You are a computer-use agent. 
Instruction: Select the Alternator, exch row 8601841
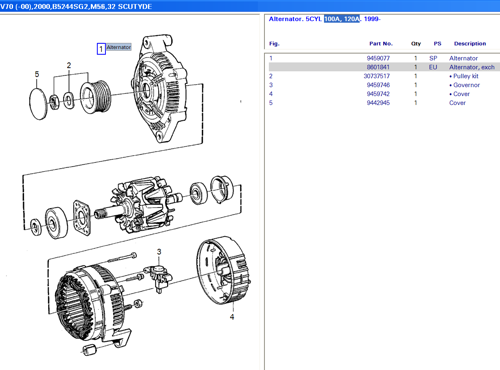pyautogui.click(x=384, y=67)
